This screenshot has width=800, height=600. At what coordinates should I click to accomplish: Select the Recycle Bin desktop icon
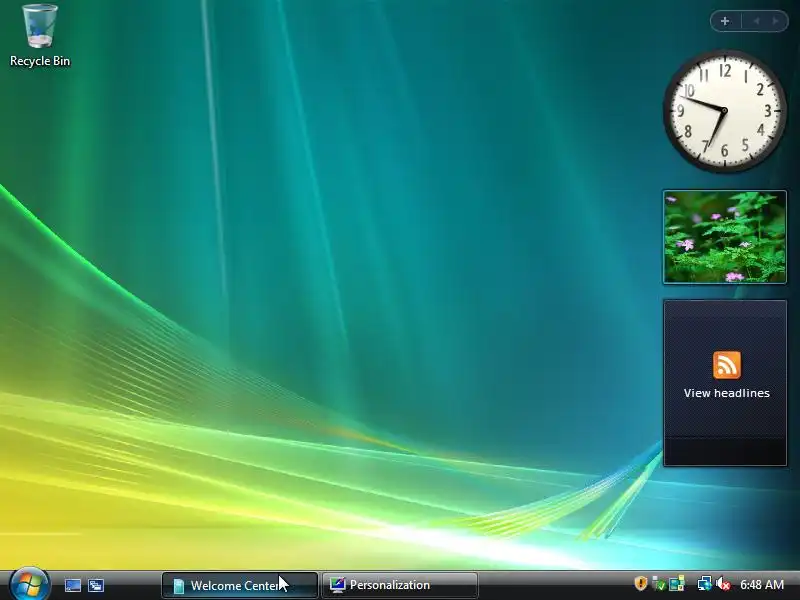(40, 36)
